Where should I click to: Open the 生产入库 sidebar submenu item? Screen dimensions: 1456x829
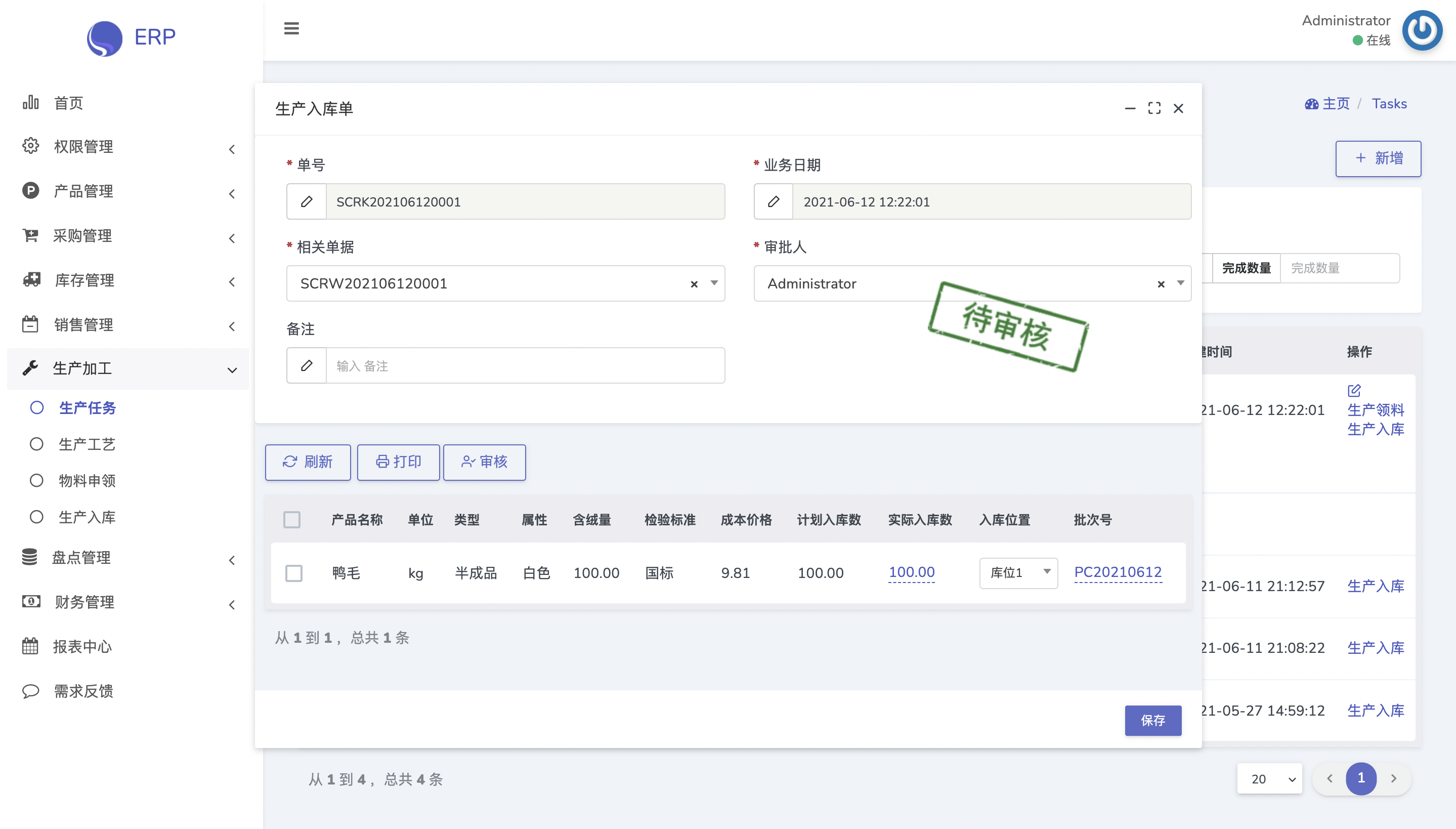(x=87, y=517)
